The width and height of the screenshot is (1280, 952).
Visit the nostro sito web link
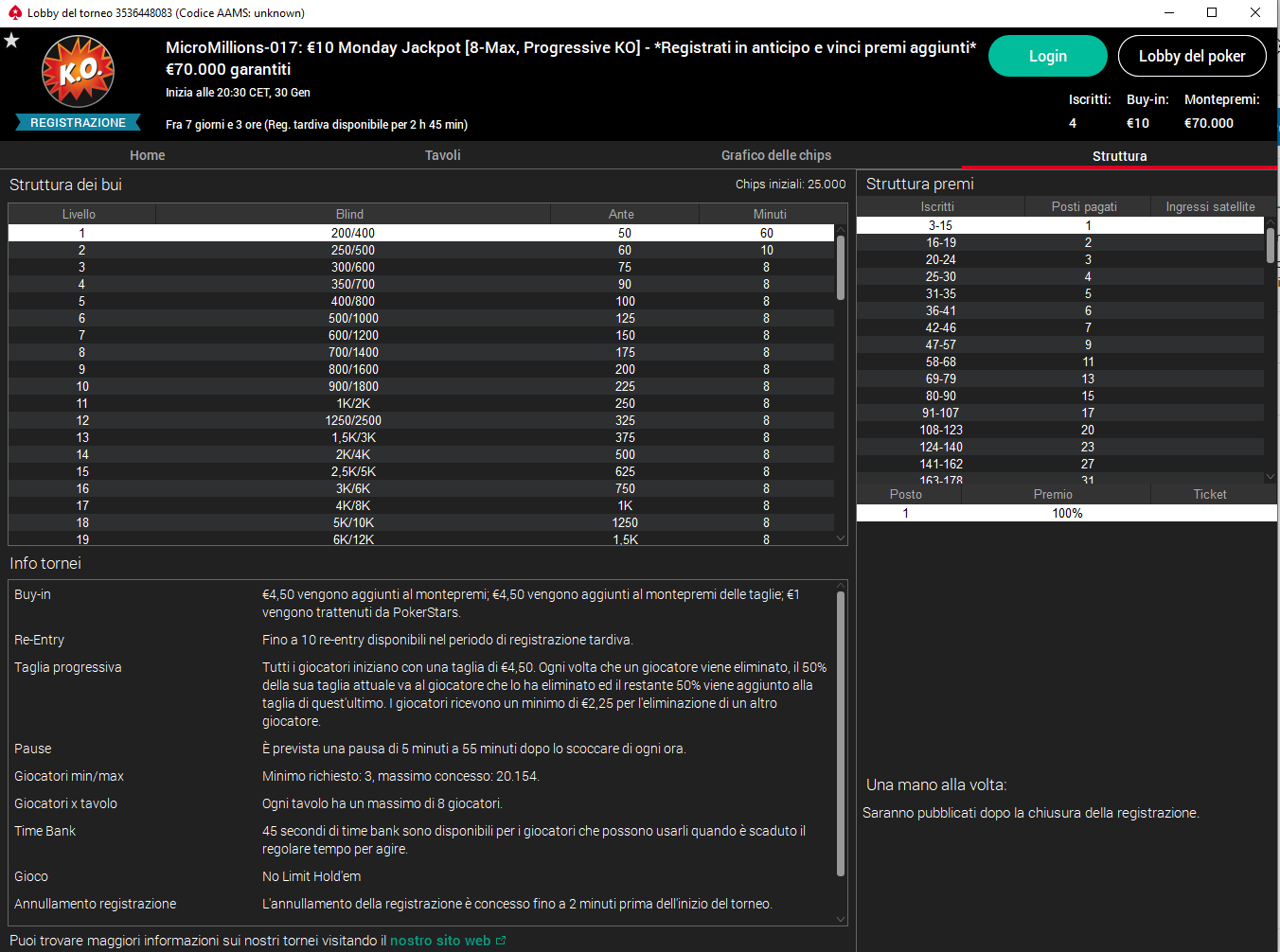[x=440, y=941]
